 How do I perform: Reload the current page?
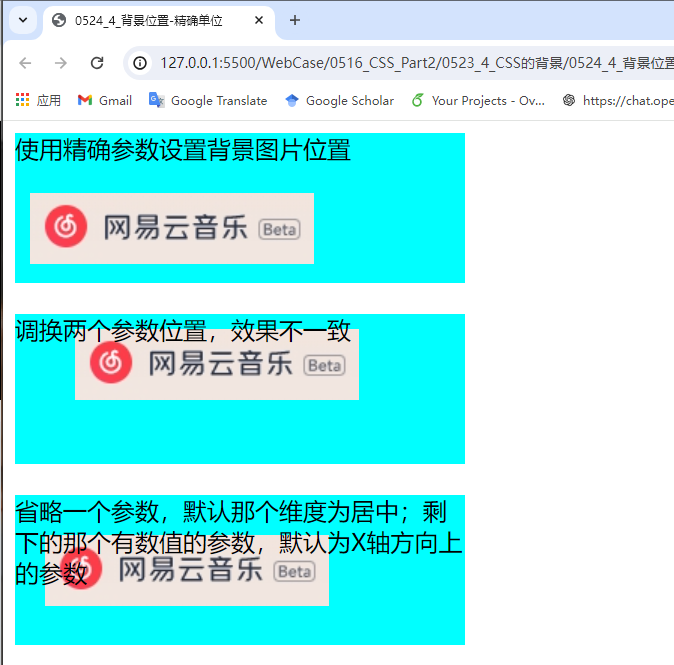click(97, 63)
